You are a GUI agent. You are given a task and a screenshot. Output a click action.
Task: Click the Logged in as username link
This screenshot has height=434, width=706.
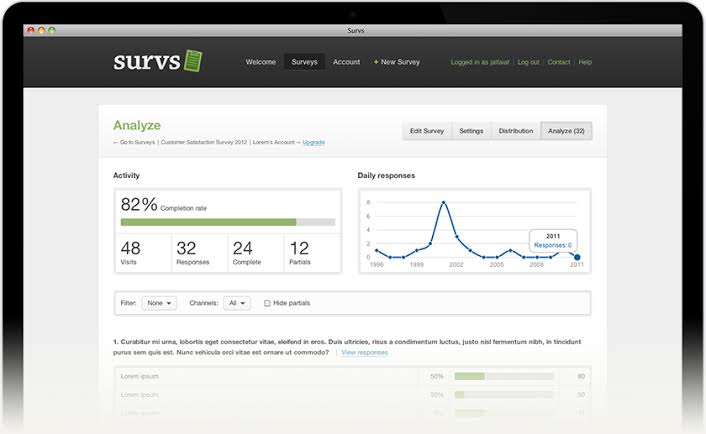click(480, 62)
